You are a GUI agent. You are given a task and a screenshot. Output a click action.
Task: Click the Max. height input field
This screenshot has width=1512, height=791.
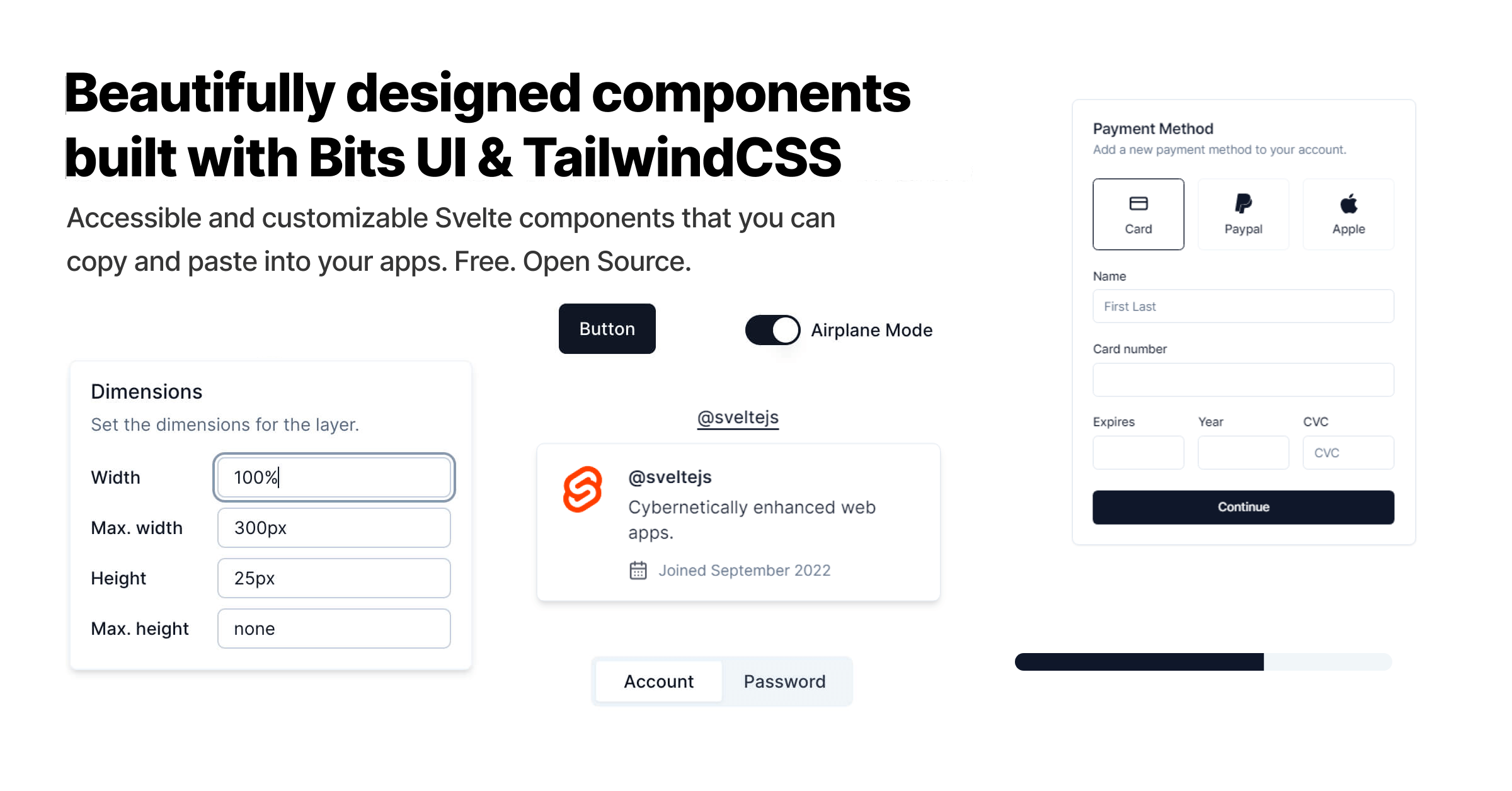pyautogui.click(x=334, y=628)
